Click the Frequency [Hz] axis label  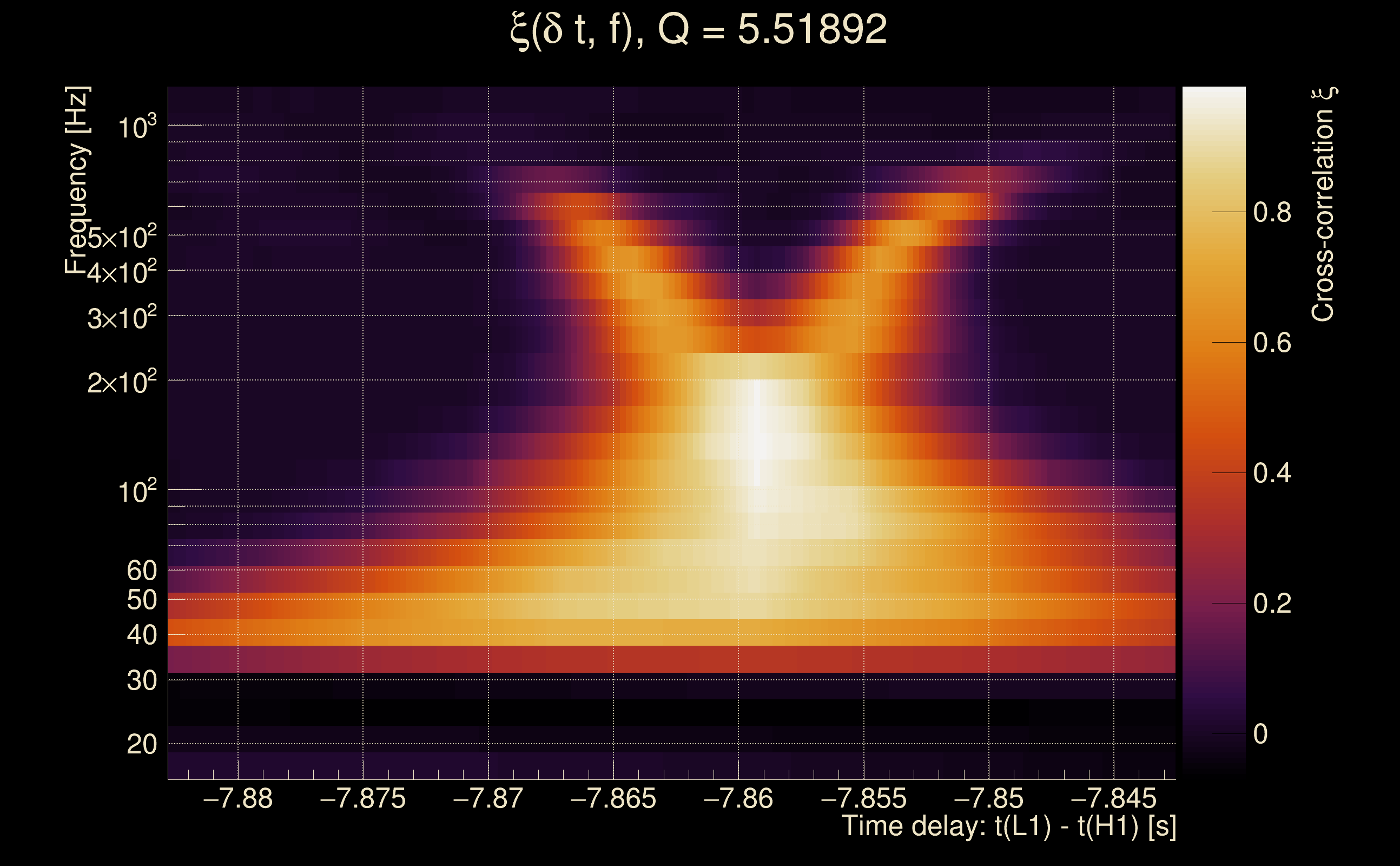pos(77,180)
